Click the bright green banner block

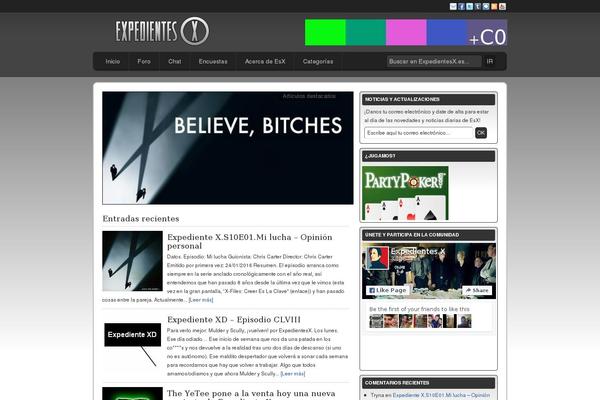point(325,33)
